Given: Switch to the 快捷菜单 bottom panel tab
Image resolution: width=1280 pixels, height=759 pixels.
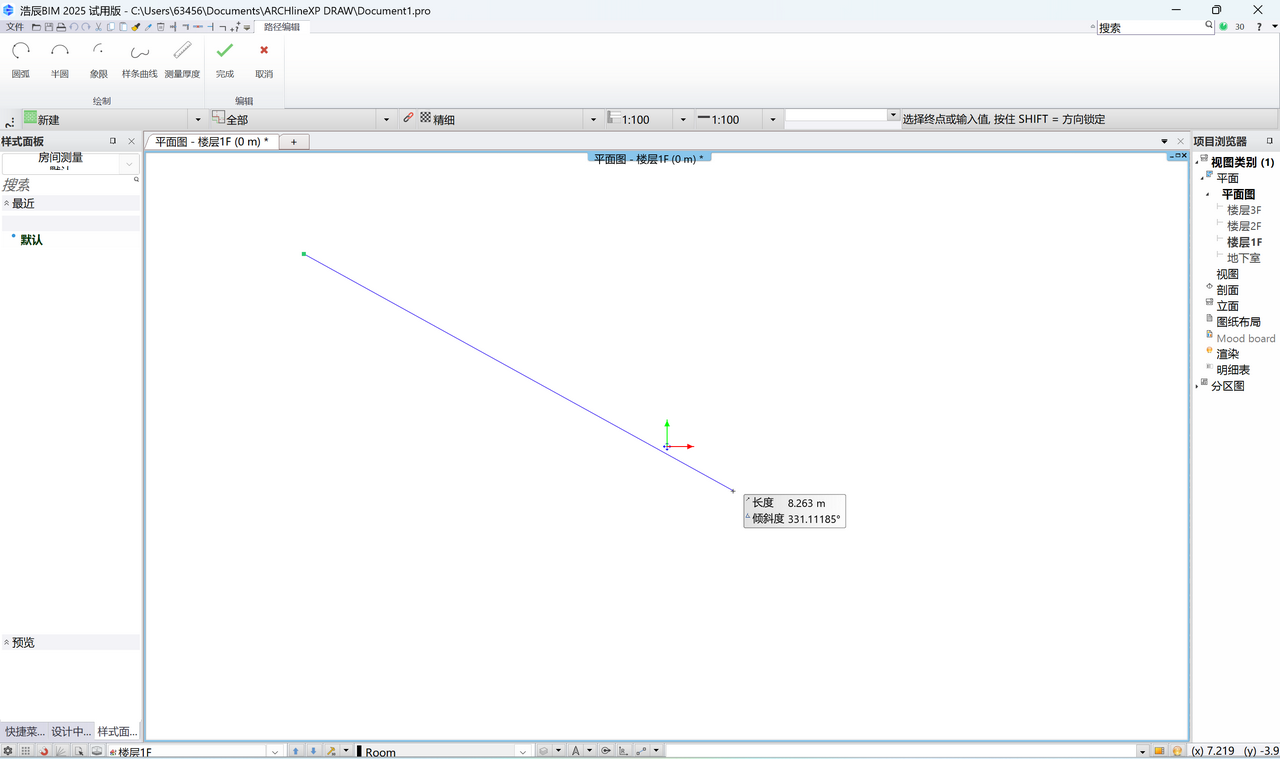Looking at the screenshot, I should [24, 731].
